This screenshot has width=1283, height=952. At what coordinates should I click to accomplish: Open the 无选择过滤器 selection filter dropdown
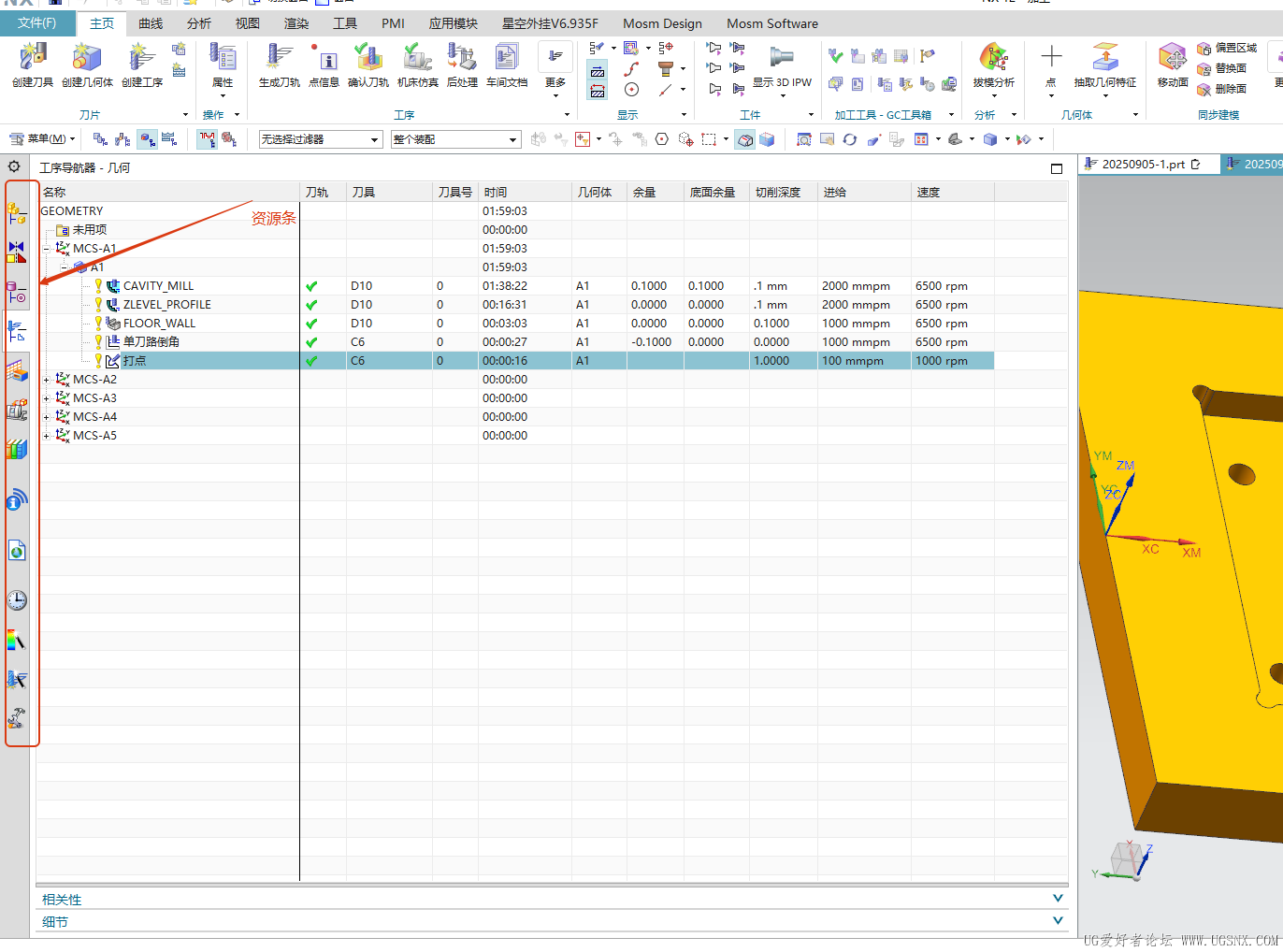coord(321,139)
